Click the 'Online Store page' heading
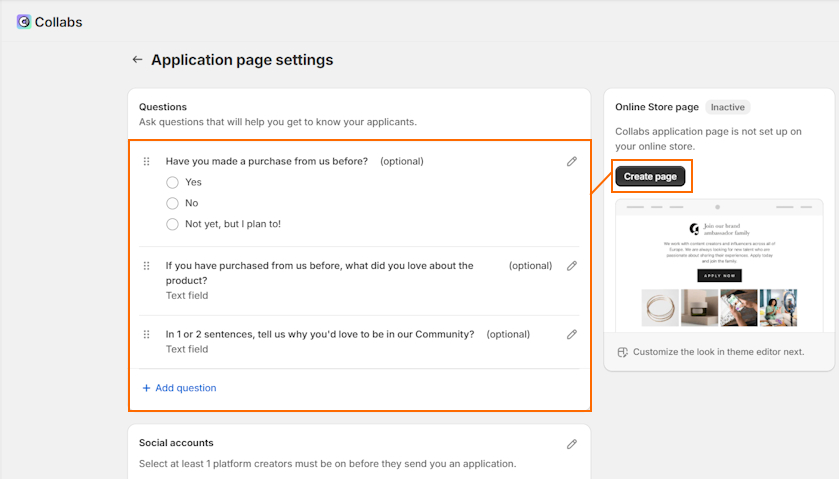 657,107
